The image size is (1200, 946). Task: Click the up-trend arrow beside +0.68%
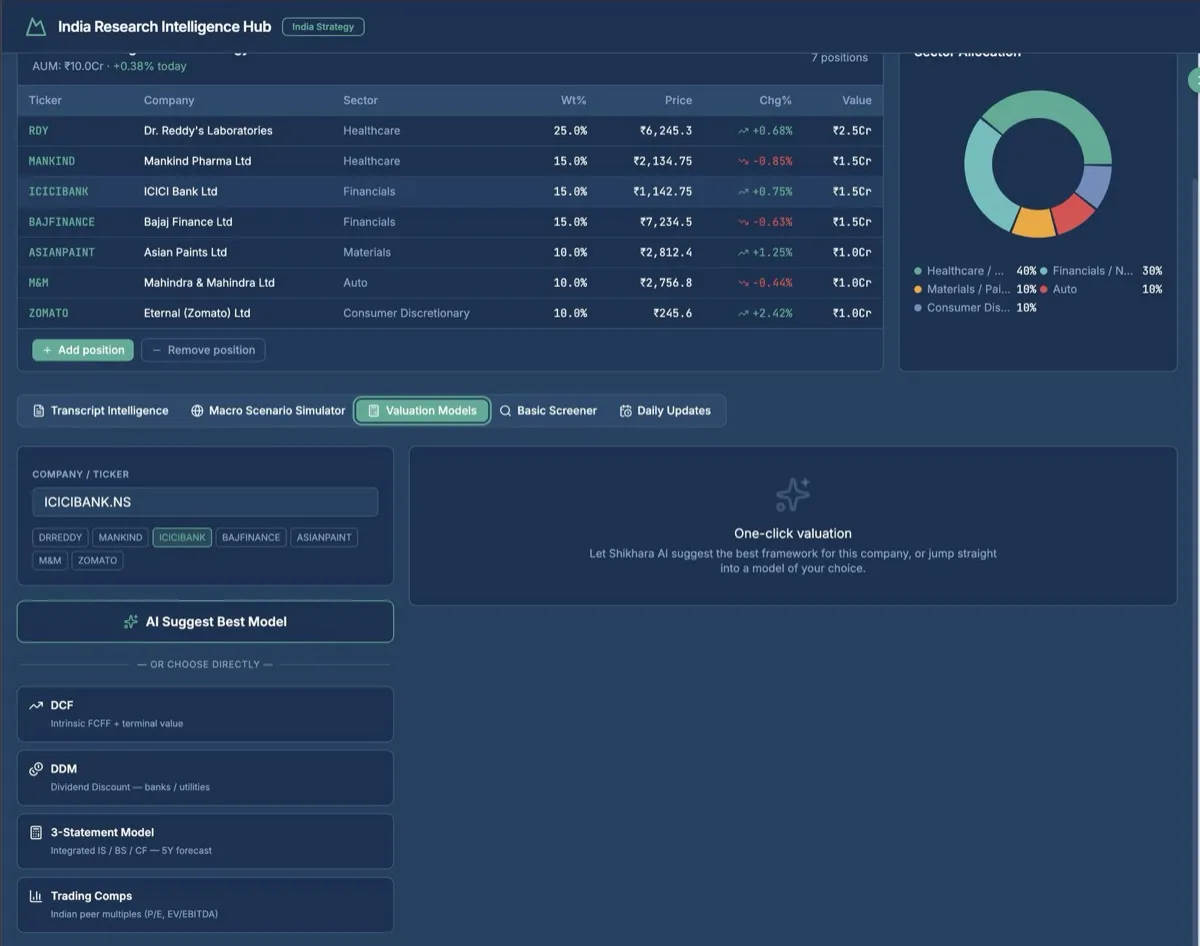click(x=743, y=131)
